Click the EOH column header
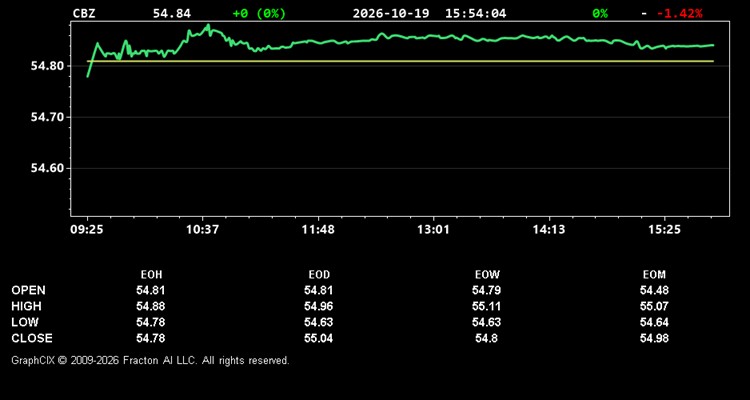 151,275
